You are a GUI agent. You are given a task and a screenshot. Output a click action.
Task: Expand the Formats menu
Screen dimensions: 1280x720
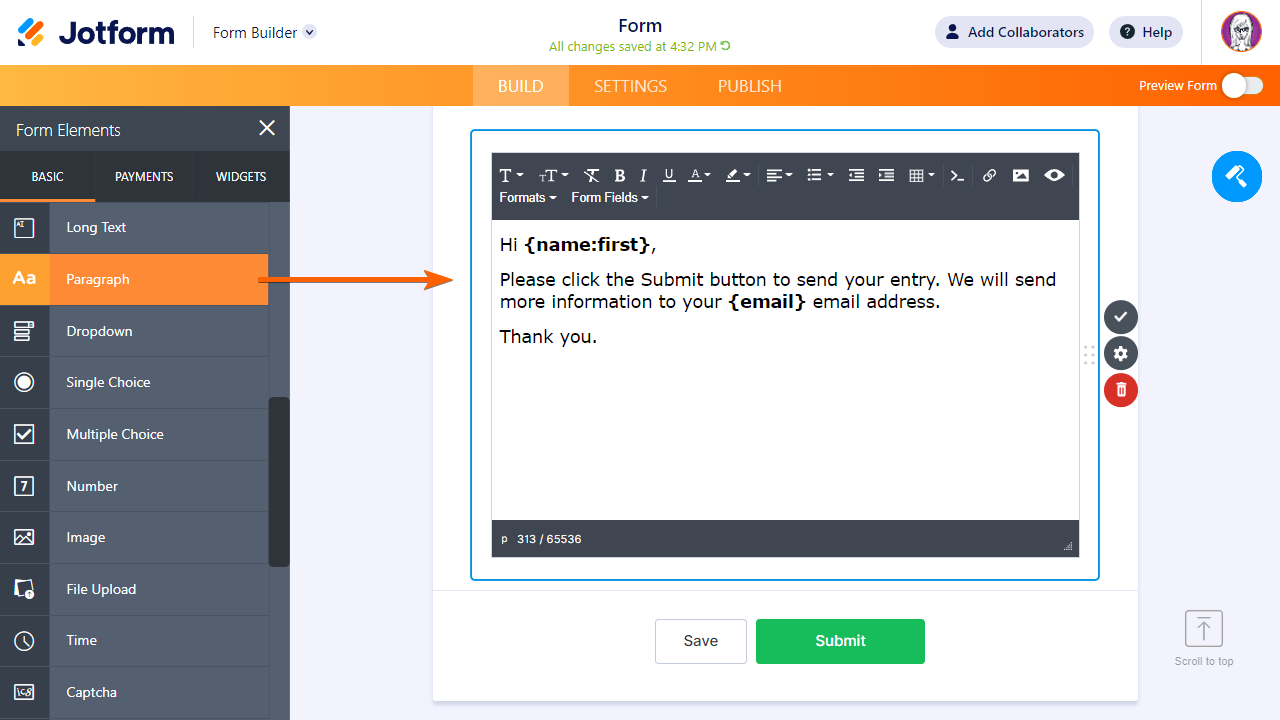click(527, 197)
